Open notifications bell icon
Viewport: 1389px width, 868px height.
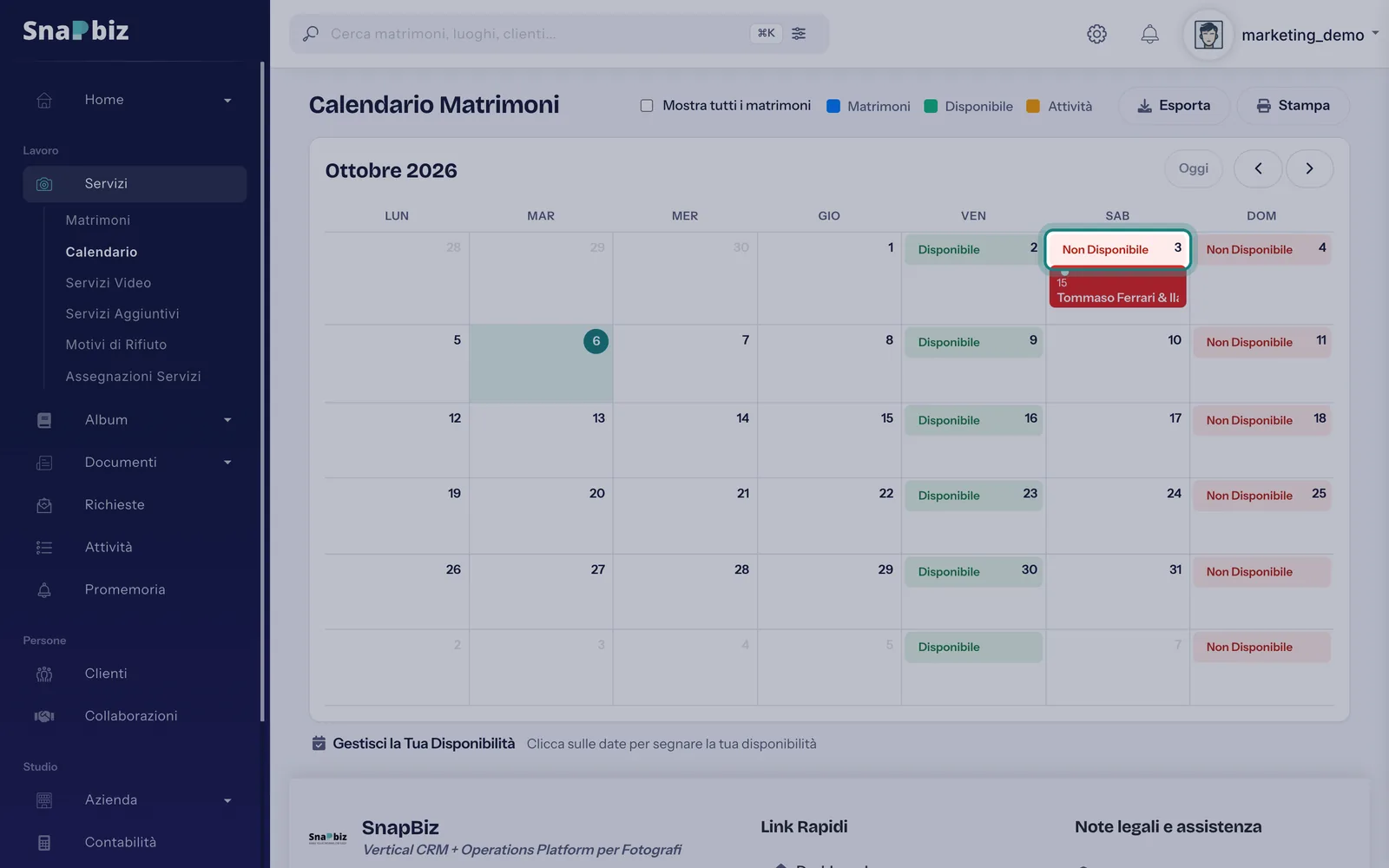tap(1149, 34)
